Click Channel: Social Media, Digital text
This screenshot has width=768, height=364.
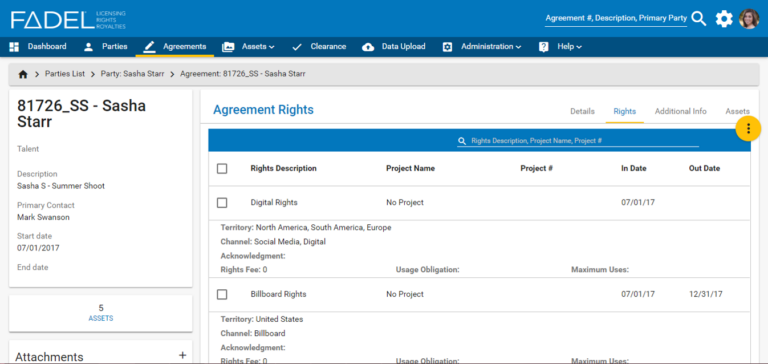point(273,242)
